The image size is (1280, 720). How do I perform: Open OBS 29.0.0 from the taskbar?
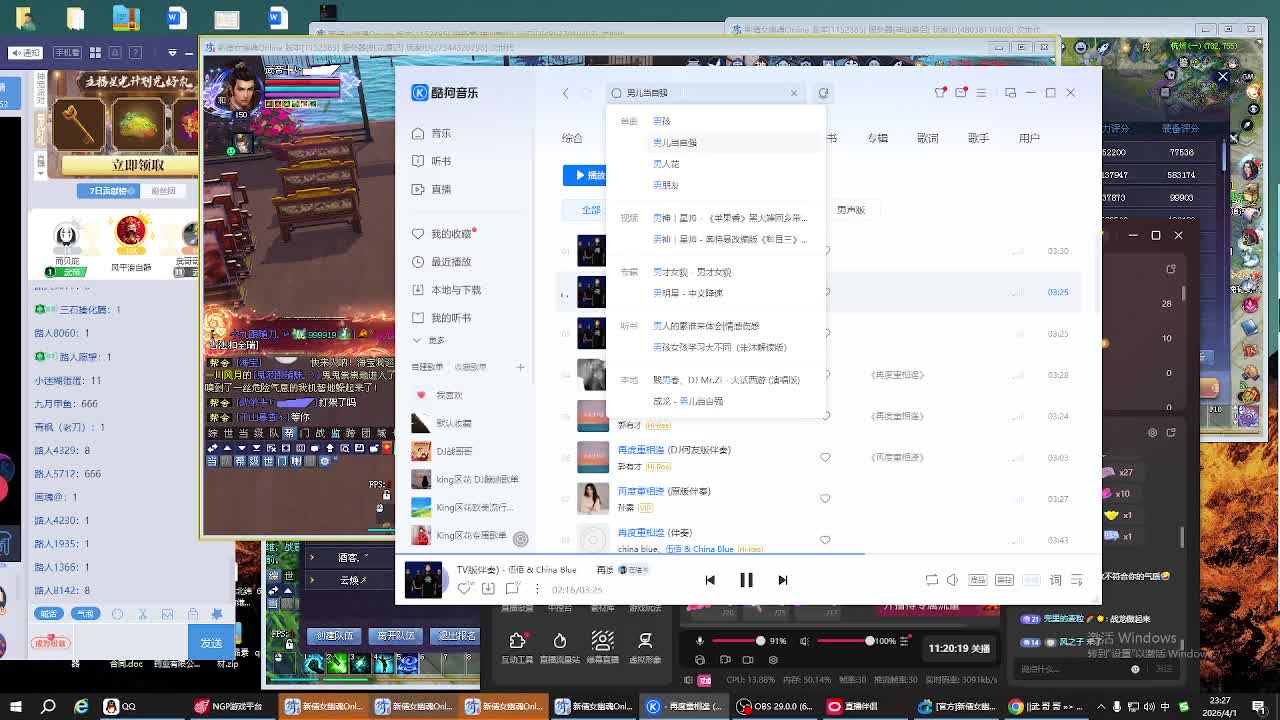click(x=776, y=707)
